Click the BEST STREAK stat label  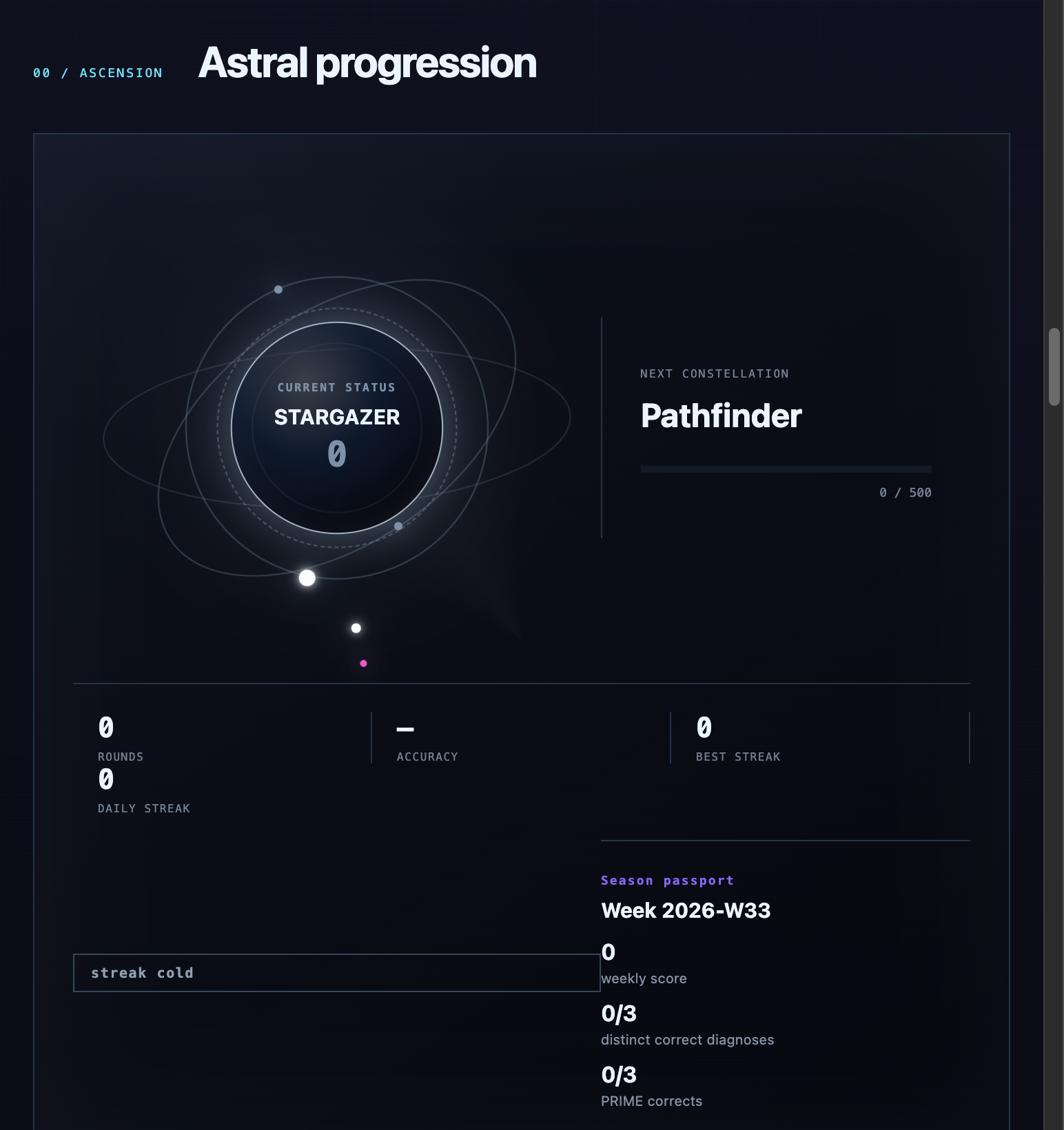[738, 757]
